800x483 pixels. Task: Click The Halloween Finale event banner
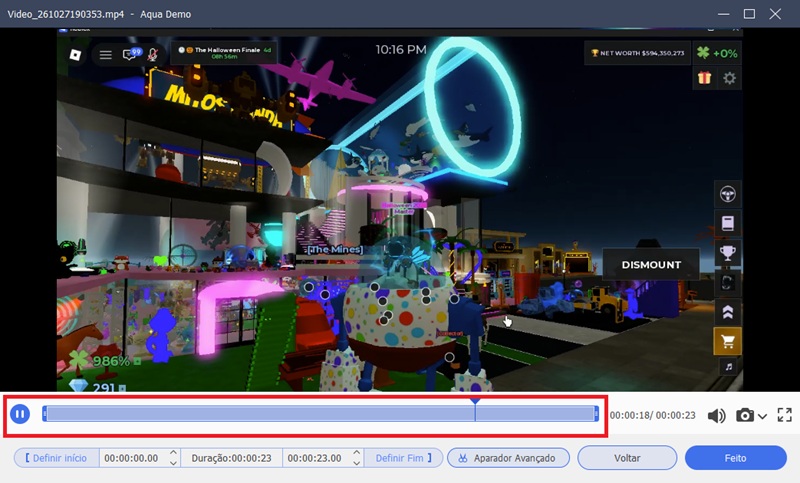[x=224, y=53]
